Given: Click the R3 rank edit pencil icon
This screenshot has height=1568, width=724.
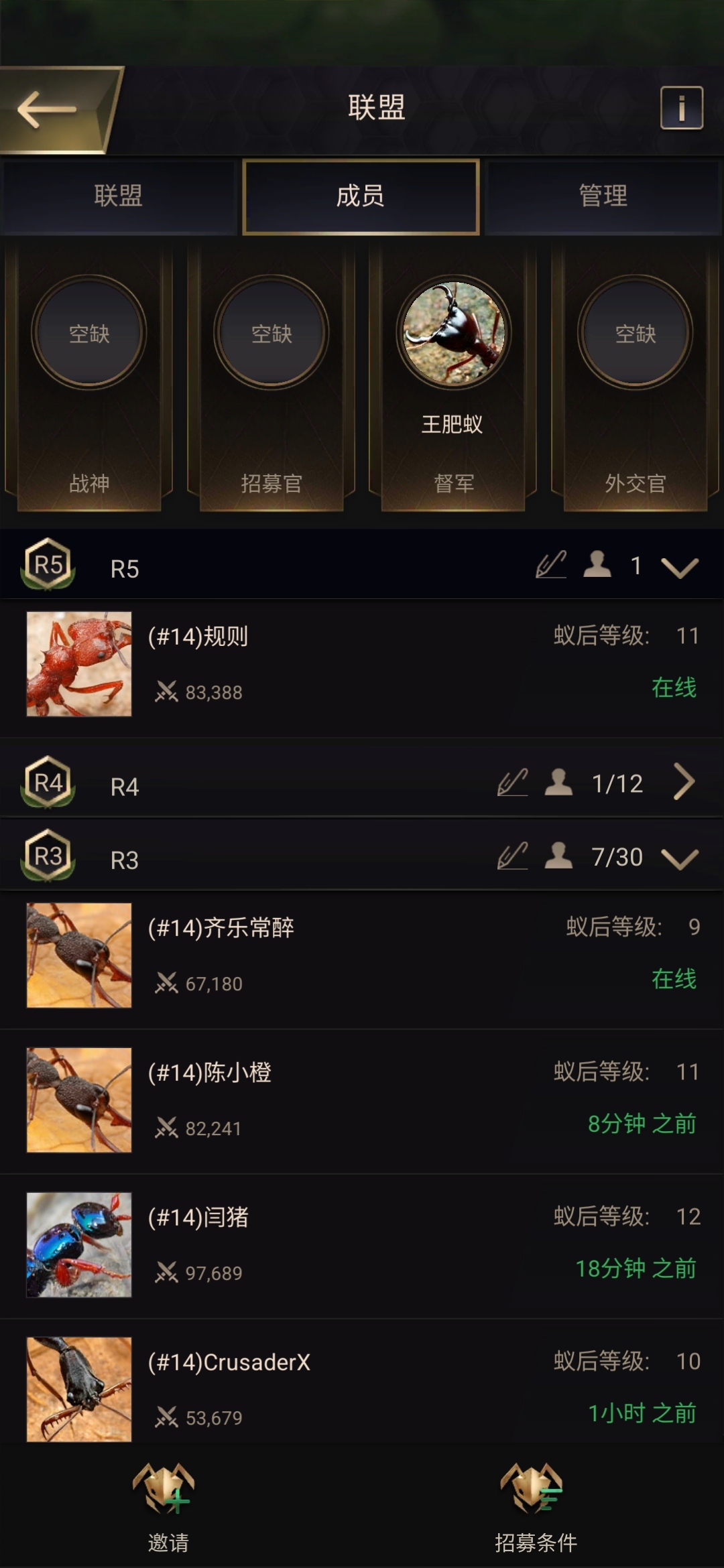Looking at the screenshot, I should pyautogui.click(x=513, y=856).
